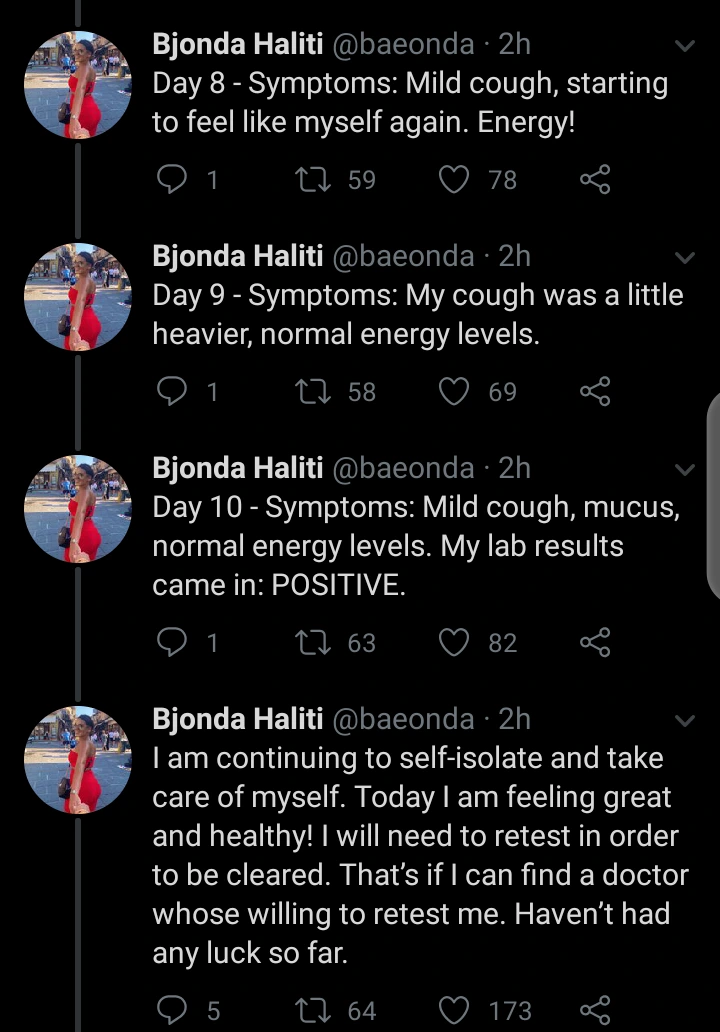Like the Day 10 lab results tweet
Screen dimensions: 720x1032
454,642
